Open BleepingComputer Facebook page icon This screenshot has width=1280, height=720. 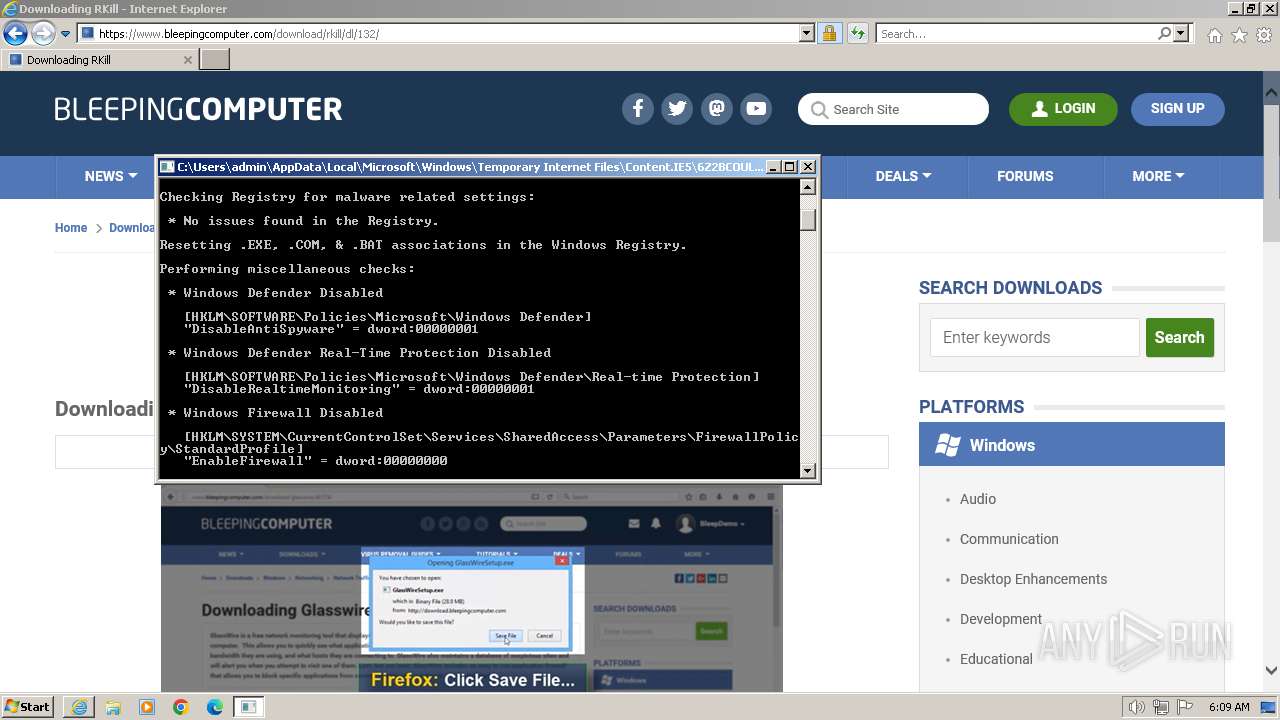point(638,109)
